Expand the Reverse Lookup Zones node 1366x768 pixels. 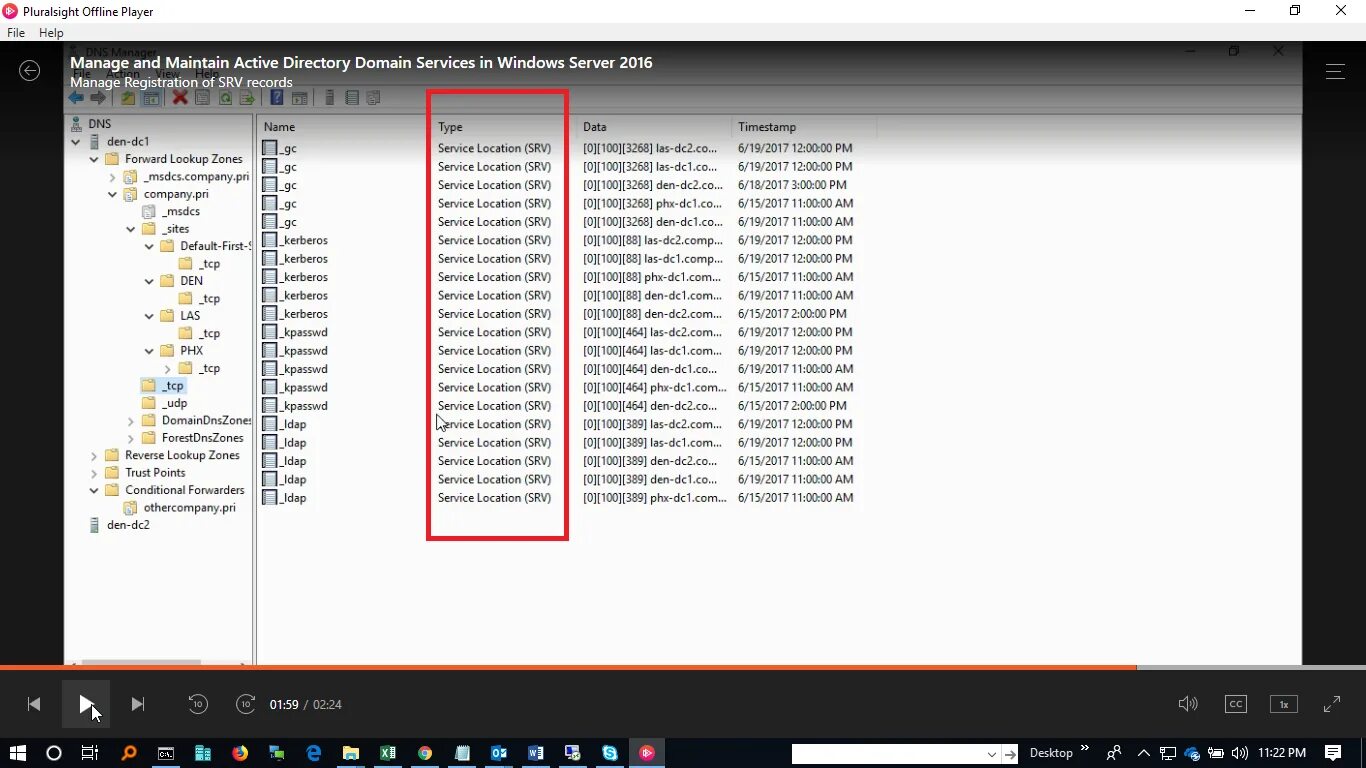(x=94, y=455)
